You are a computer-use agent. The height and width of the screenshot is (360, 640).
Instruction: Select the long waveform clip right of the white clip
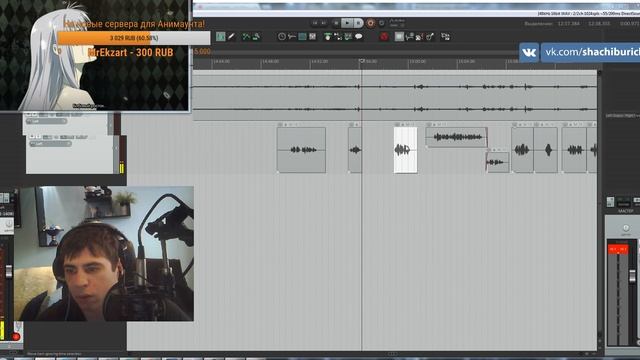point(456,137)
